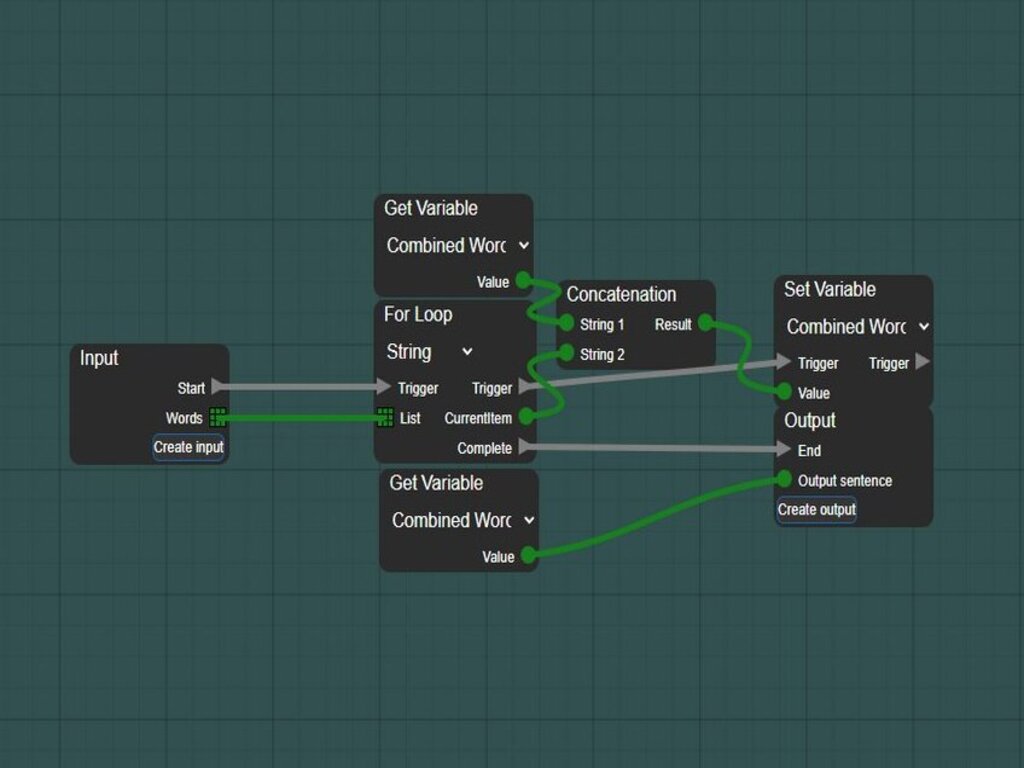Open the bottom Get Variable's Combined Word dropdown
The image size is (1024, 768).
[x=462, y=520]
